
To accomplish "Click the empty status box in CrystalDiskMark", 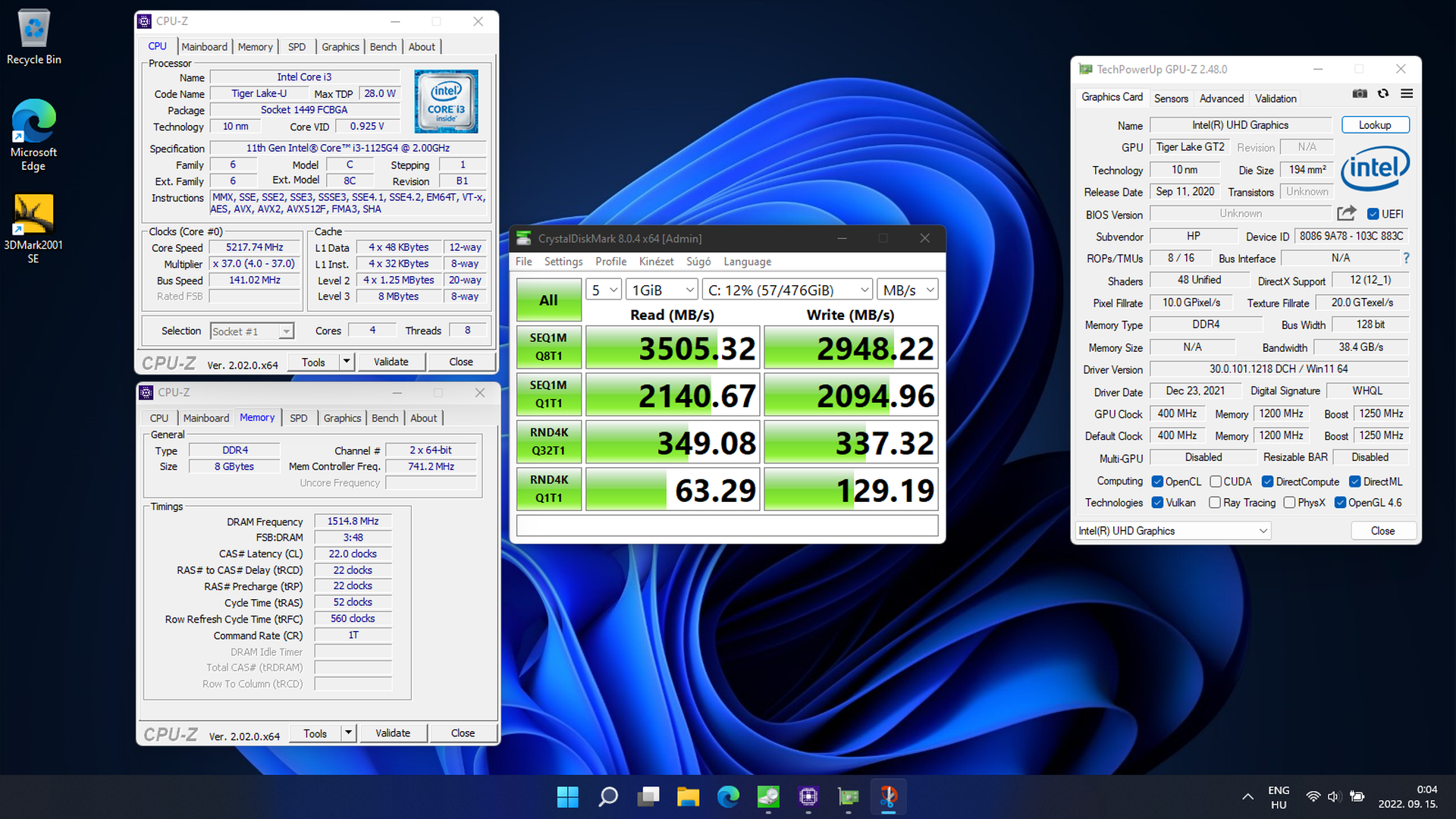I will coord(727,526).
